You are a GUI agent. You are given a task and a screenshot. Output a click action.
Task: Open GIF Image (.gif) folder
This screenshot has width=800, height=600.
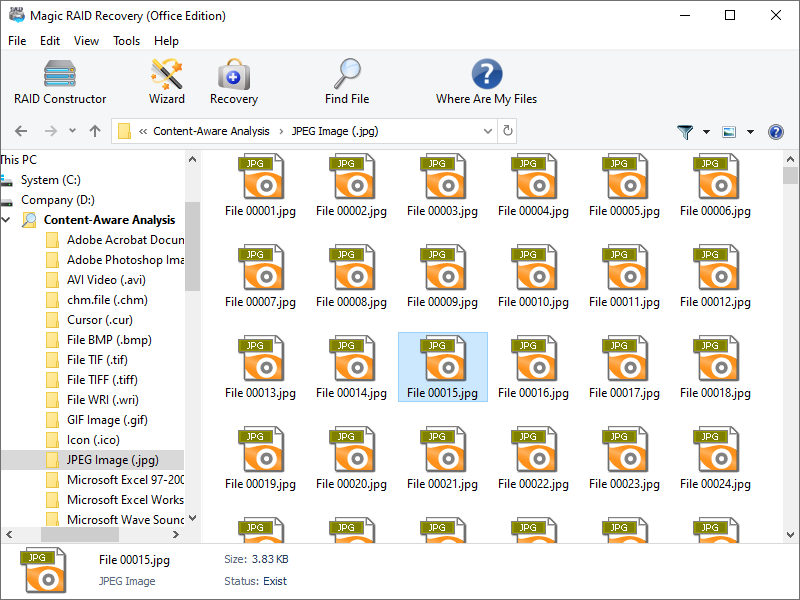[97, 420]
